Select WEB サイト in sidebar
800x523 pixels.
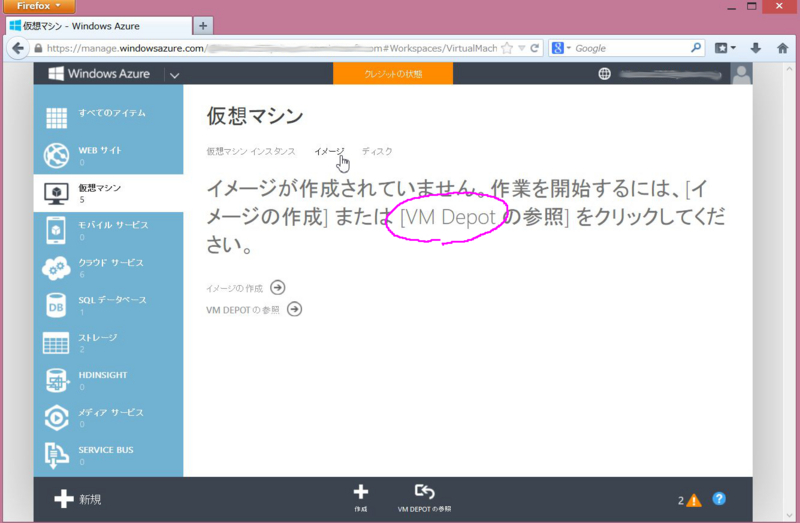pos(100,151)
